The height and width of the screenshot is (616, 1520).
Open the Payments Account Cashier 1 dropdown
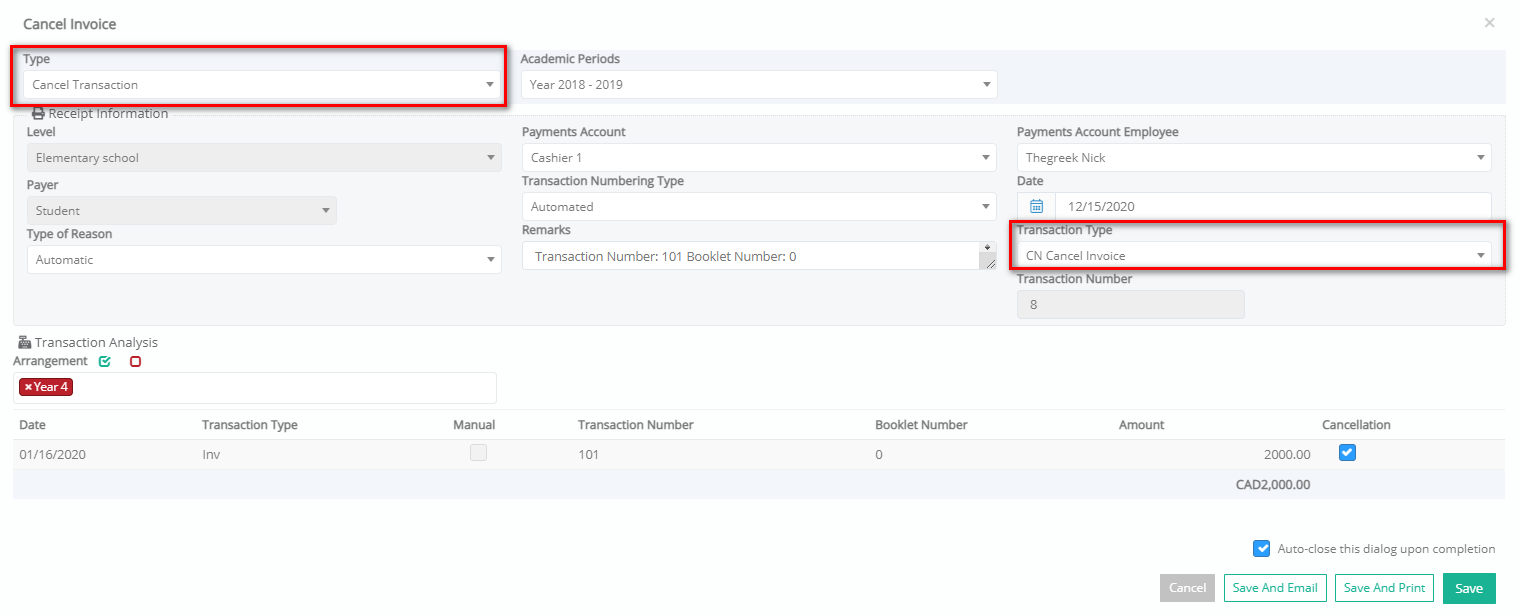click(x=759, y=158)
